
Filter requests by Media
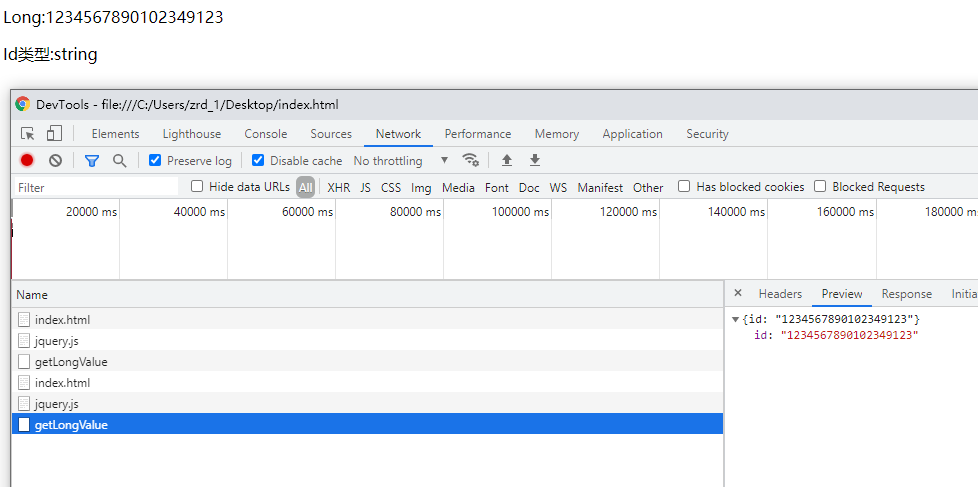[x=458, y=187]
